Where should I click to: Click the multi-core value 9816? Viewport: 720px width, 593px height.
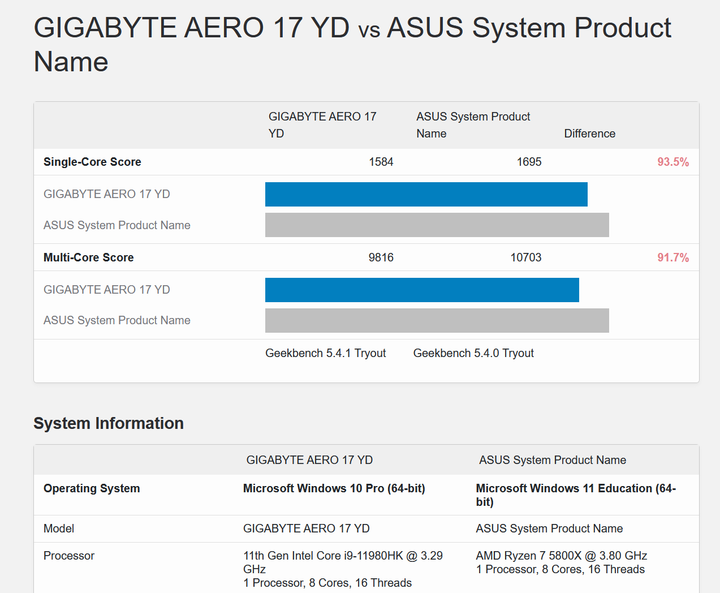point(381,258)
